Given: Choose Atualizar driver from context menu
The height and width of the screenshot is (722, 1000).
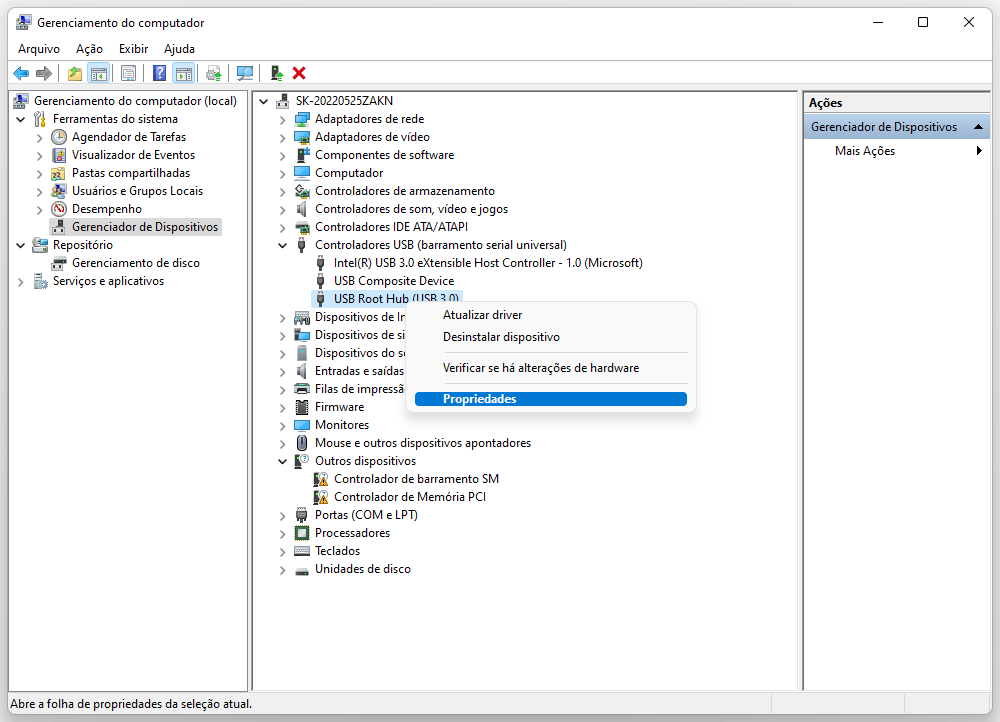Looking at the screenshot, I should [482, 315].
